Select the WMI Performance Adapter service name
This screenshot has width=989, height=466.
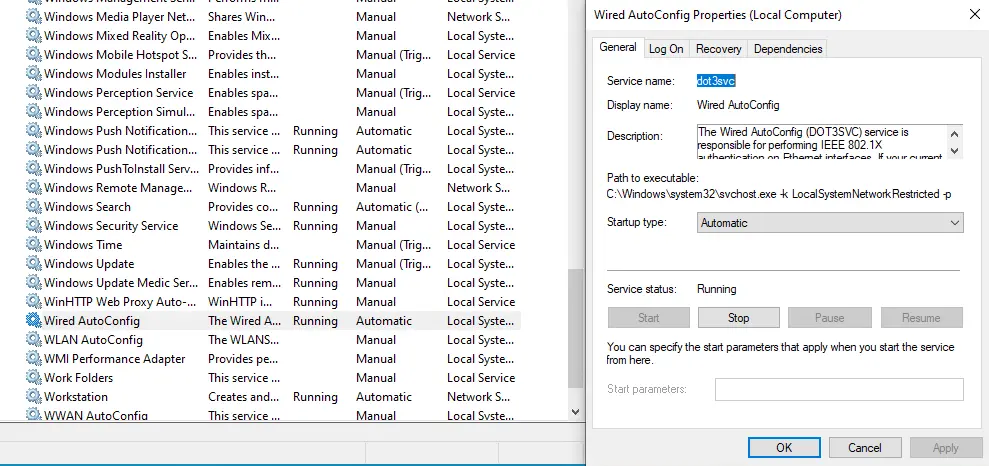pos(115,359)
